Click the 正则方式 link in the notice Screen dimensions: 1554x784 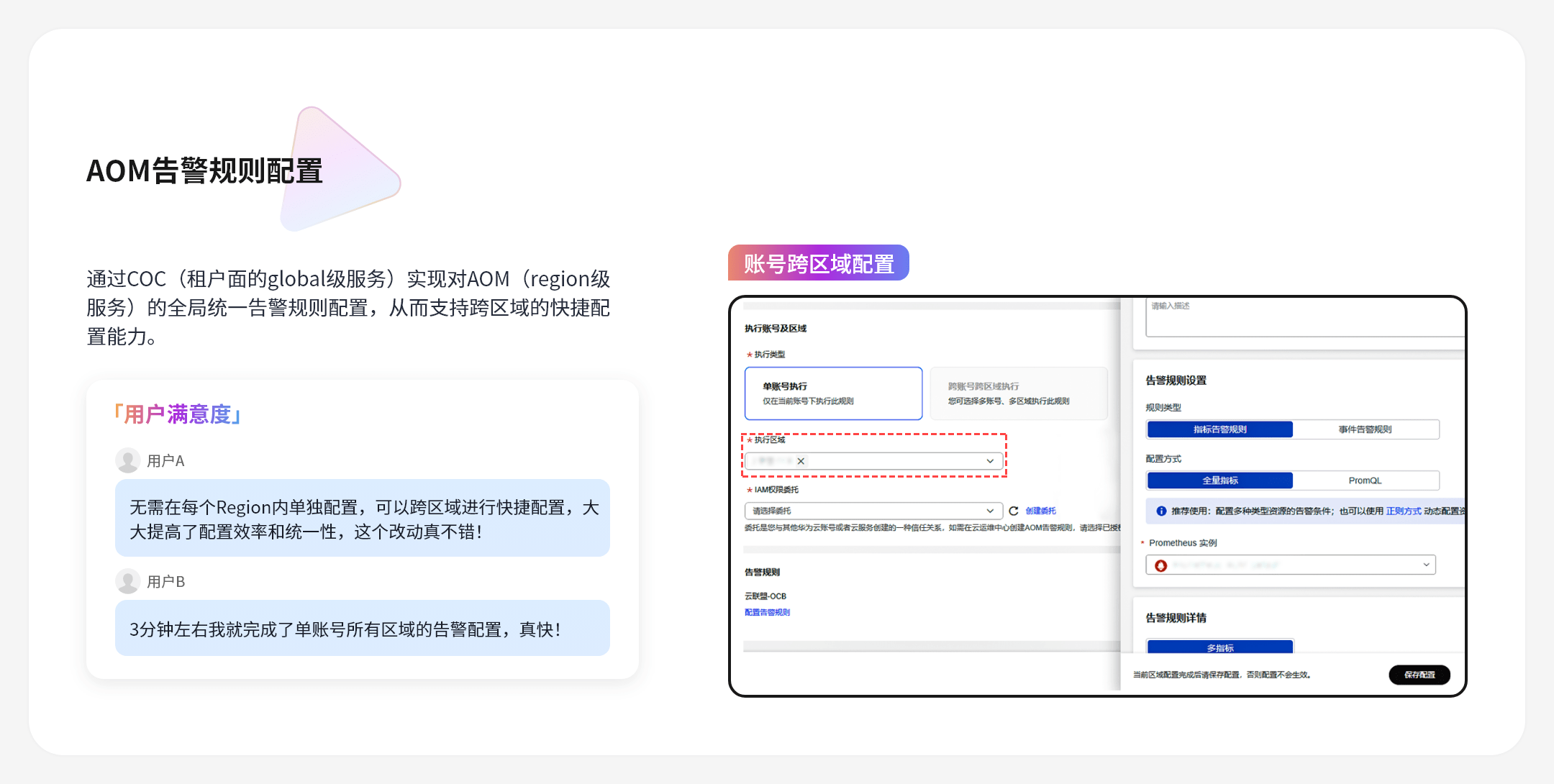pos(1403,511)
